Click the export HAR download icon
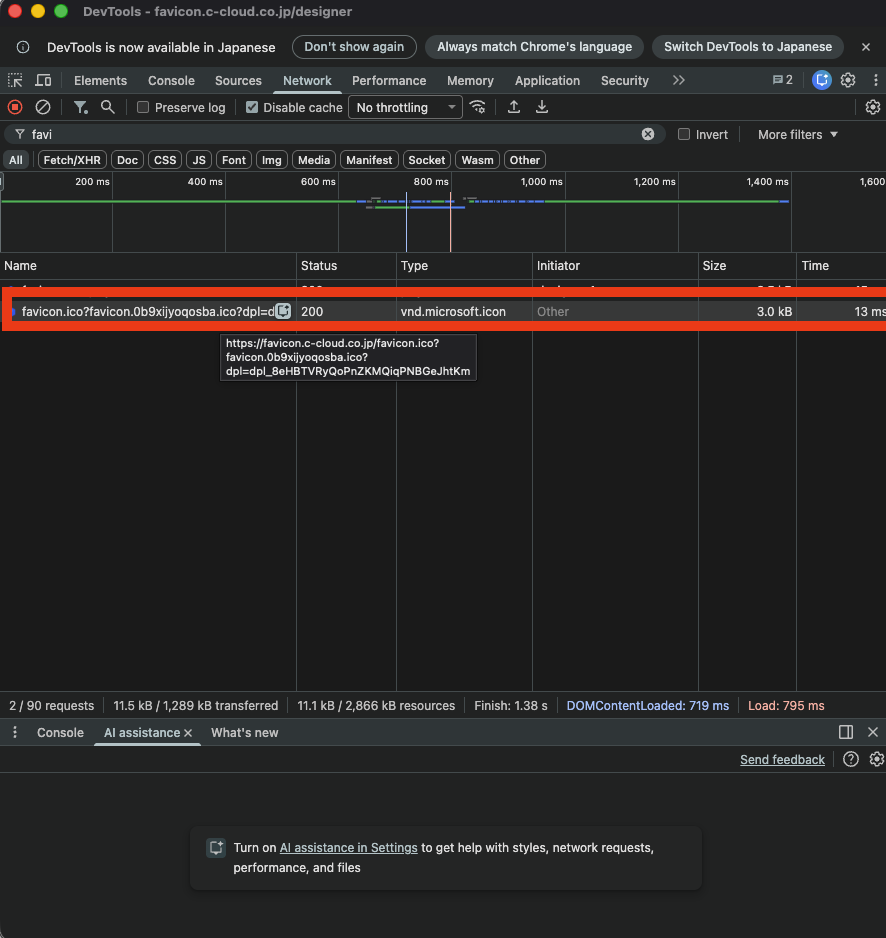The image size is (886, 938). click(x=542, y=107)
